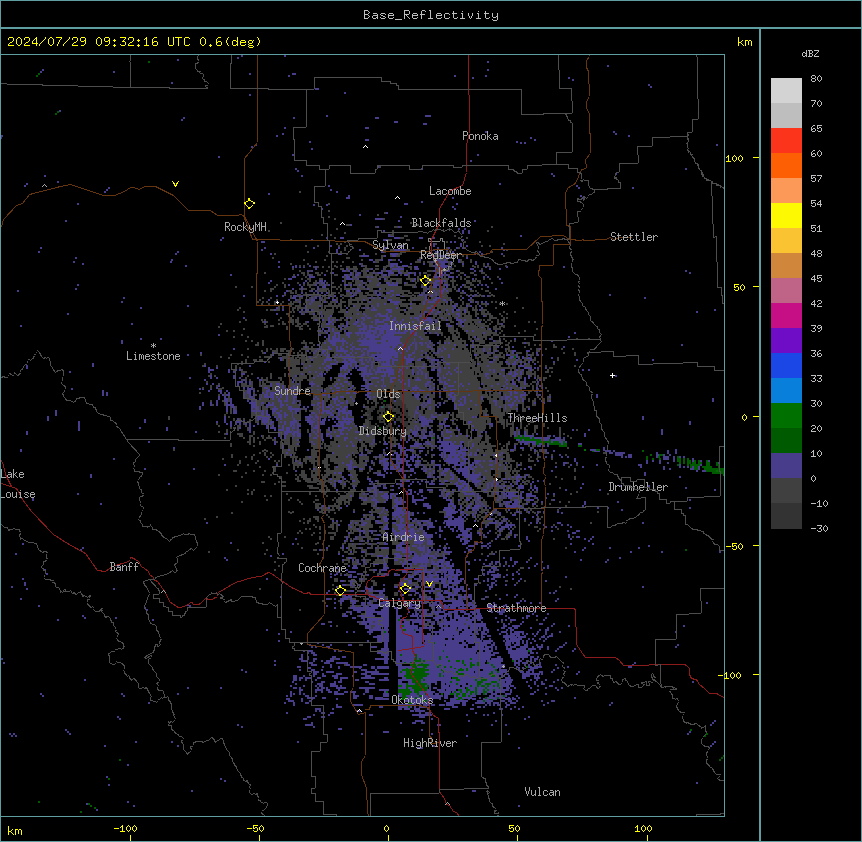Viewport: 862px width, 842px height.
Task: Click the yellow station marker below RedDeer
Action: click(x=425, y=281)
